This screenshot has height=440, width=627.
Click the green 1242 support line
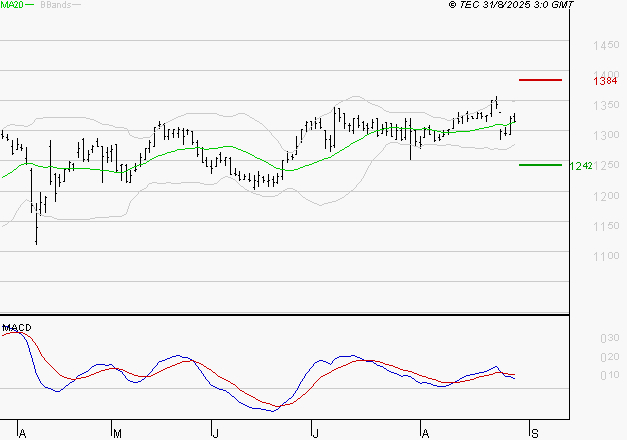click(540, 165)
